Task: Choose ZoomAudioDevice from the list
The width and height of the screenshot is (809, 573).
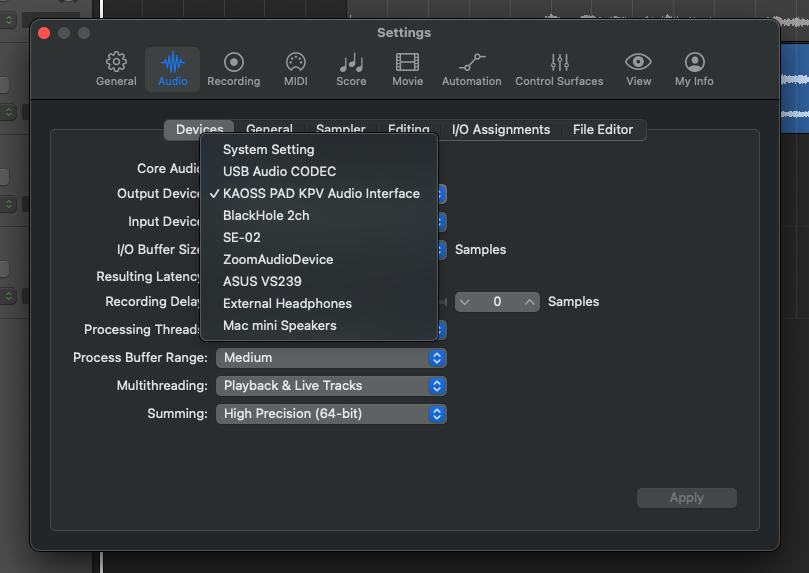Action: point(319,259)
